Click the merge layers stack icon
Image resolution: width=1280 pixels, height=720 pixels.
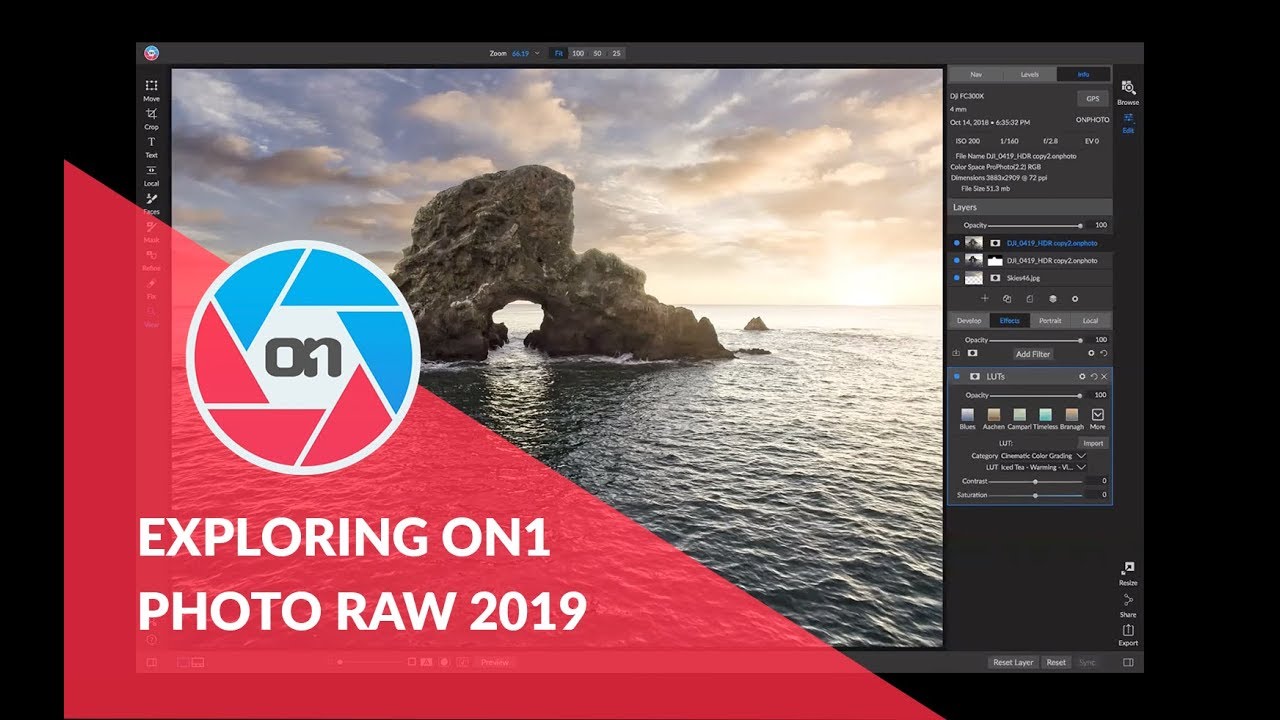coord(1053,299)
